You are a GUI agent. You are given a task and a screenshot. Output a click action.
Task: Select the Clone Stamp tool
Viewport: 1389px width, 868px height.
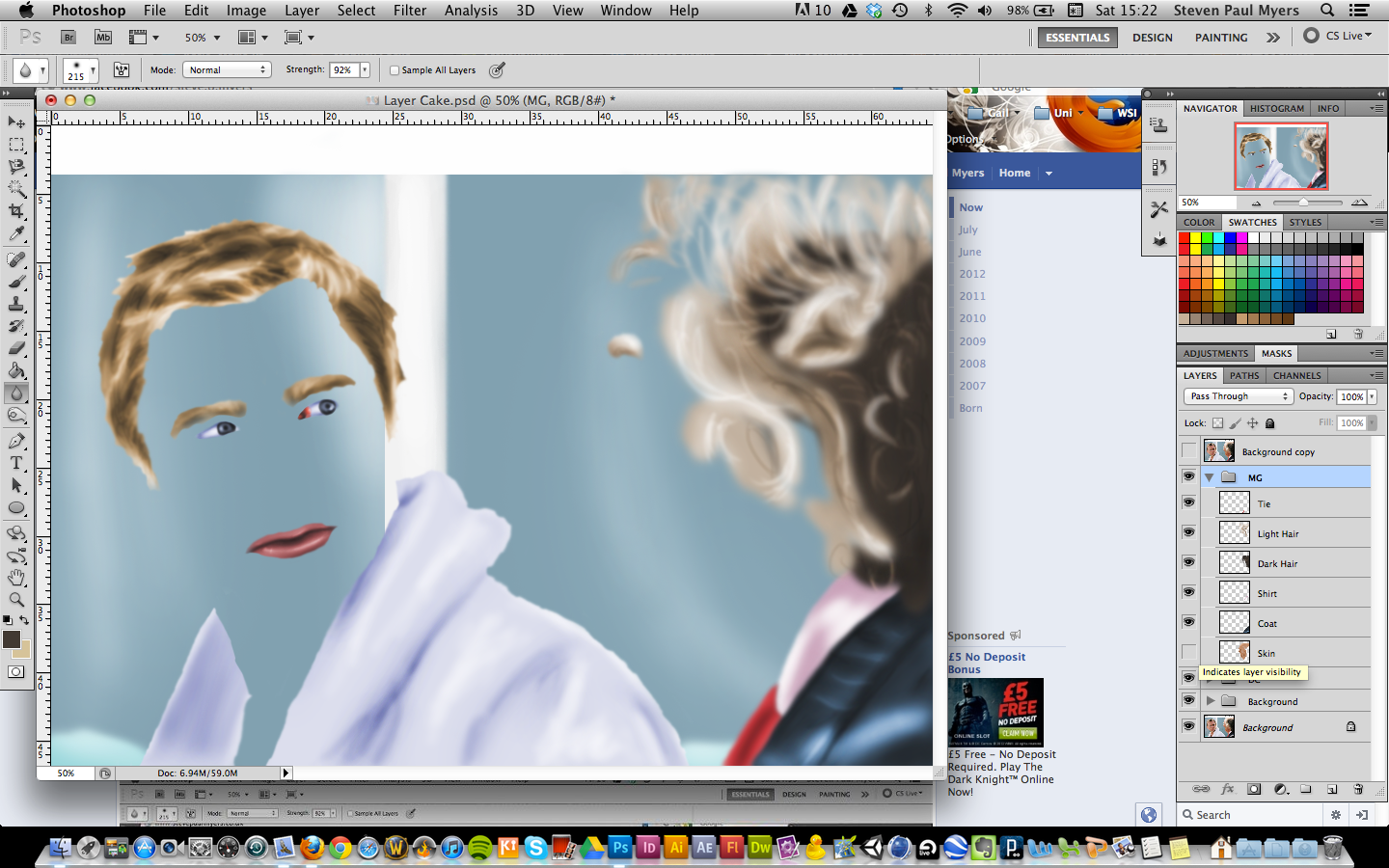(16, 304)
